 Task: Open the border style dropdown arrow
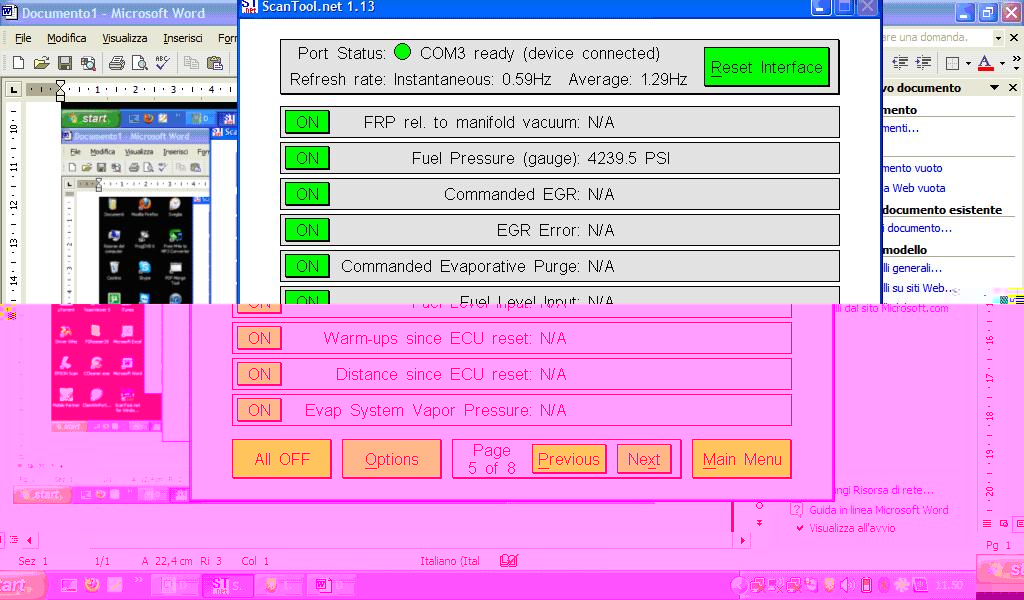point(968,63)
